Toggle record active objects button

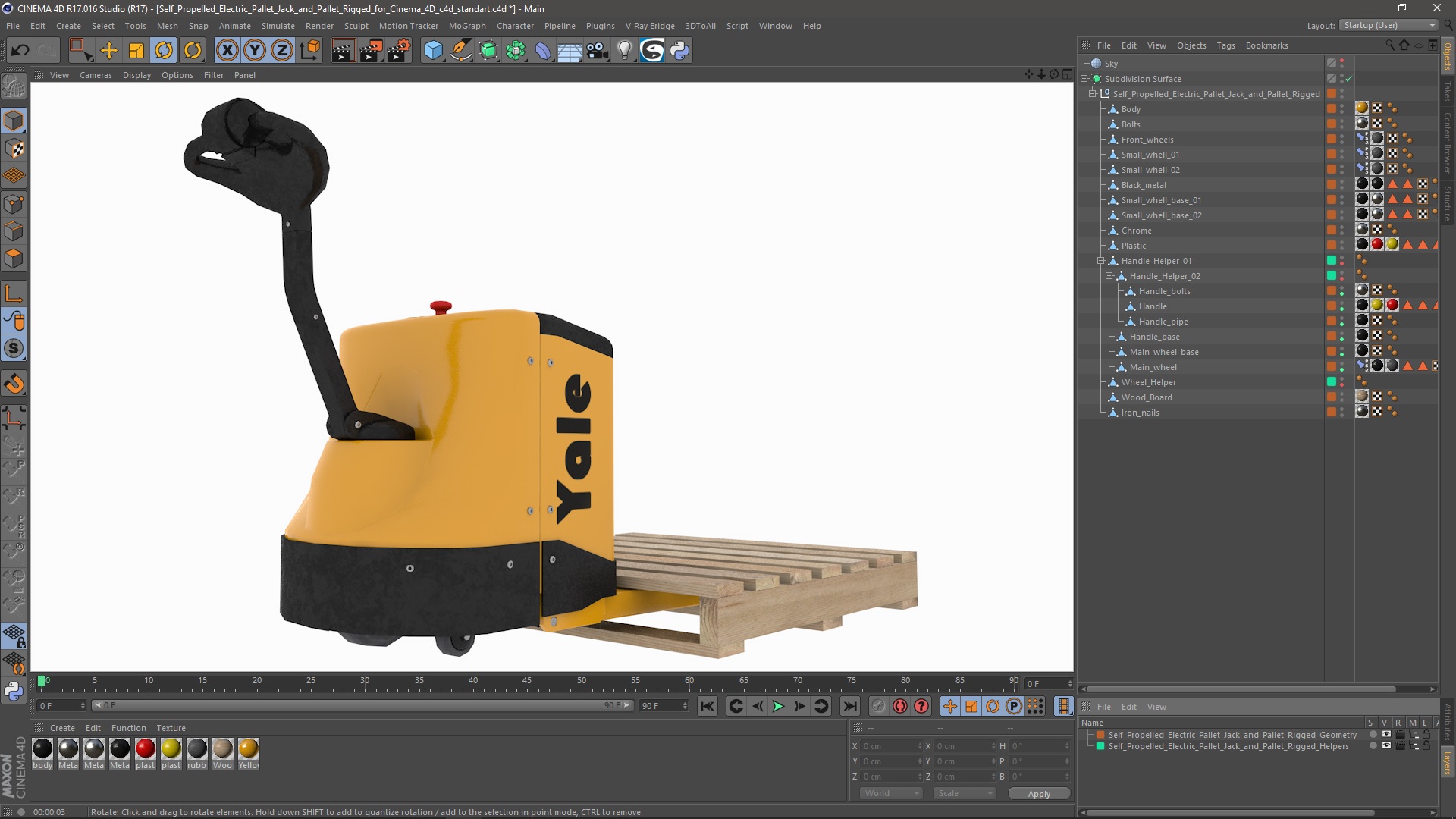pos(878,707)
